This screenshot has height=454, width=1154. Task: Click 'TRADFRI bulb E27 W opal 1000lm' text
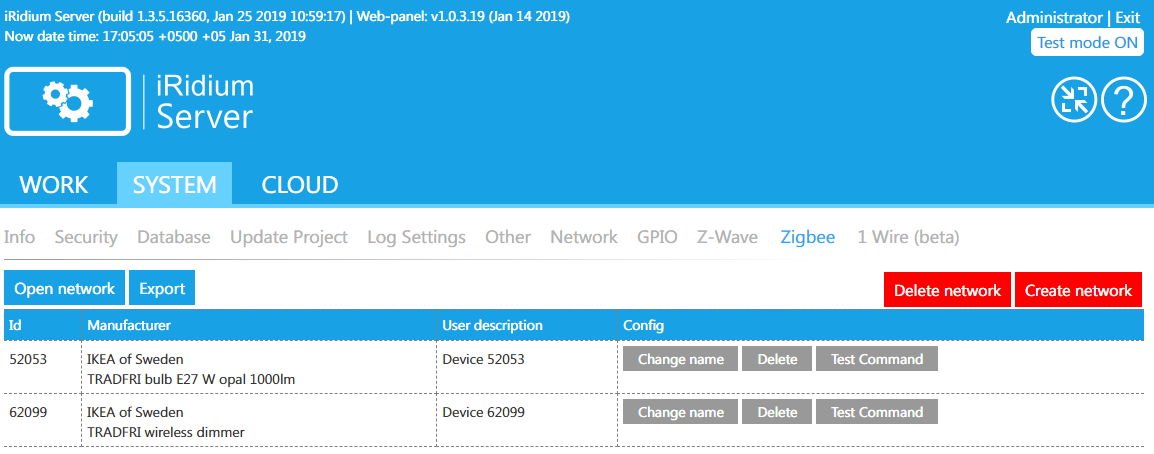(x=191, y=380)
